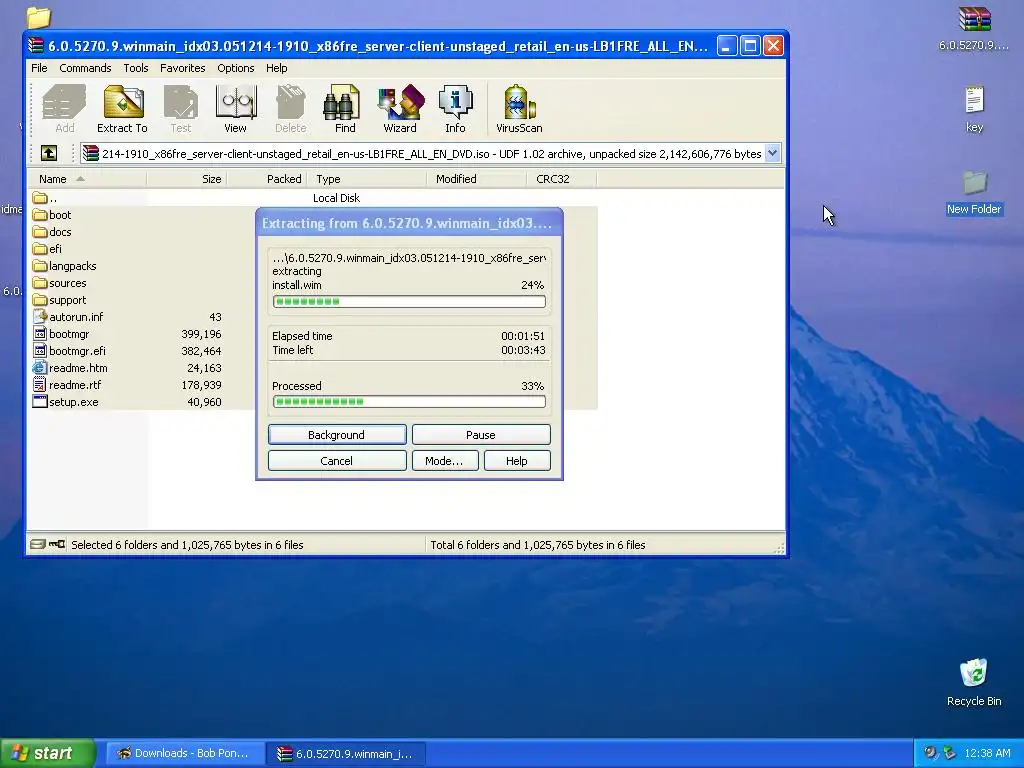Sort by Modified column header
This screenshot has height=768, width=1024.
pyautogui.click(x=476, y=179)
